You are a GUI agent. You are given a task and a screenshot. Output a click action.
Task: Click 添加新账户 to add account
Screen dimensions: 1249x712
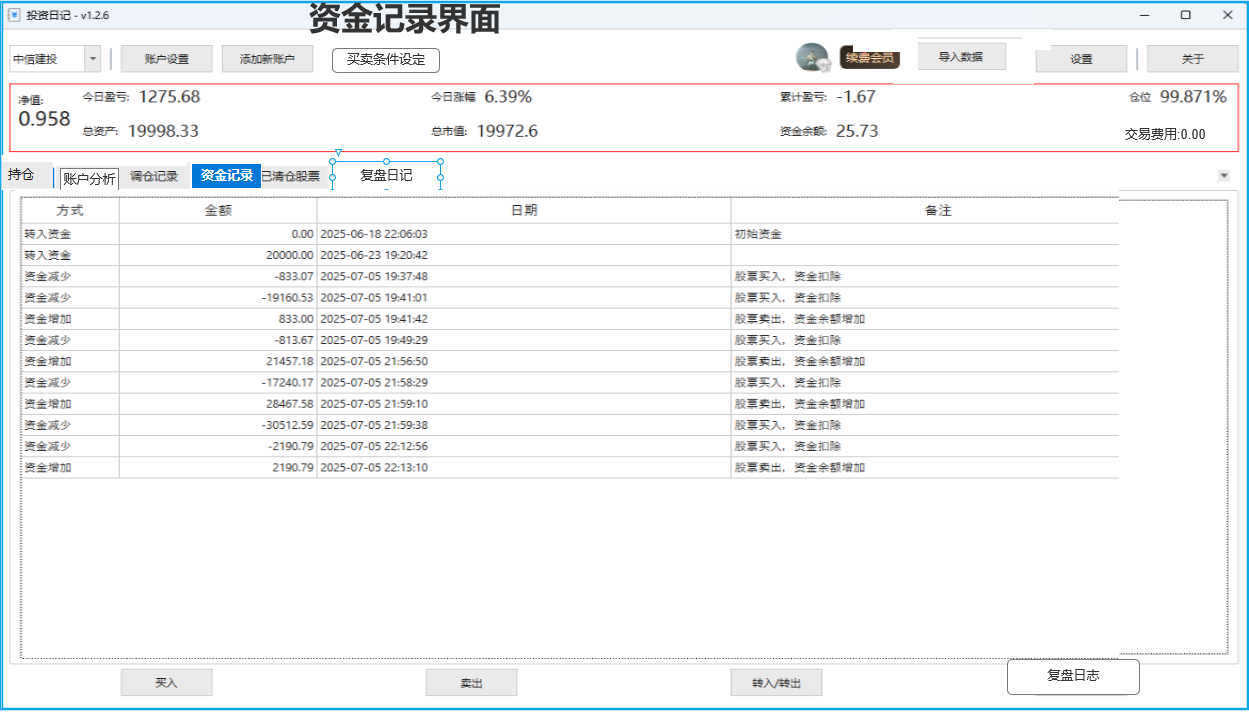coord(267,58)
